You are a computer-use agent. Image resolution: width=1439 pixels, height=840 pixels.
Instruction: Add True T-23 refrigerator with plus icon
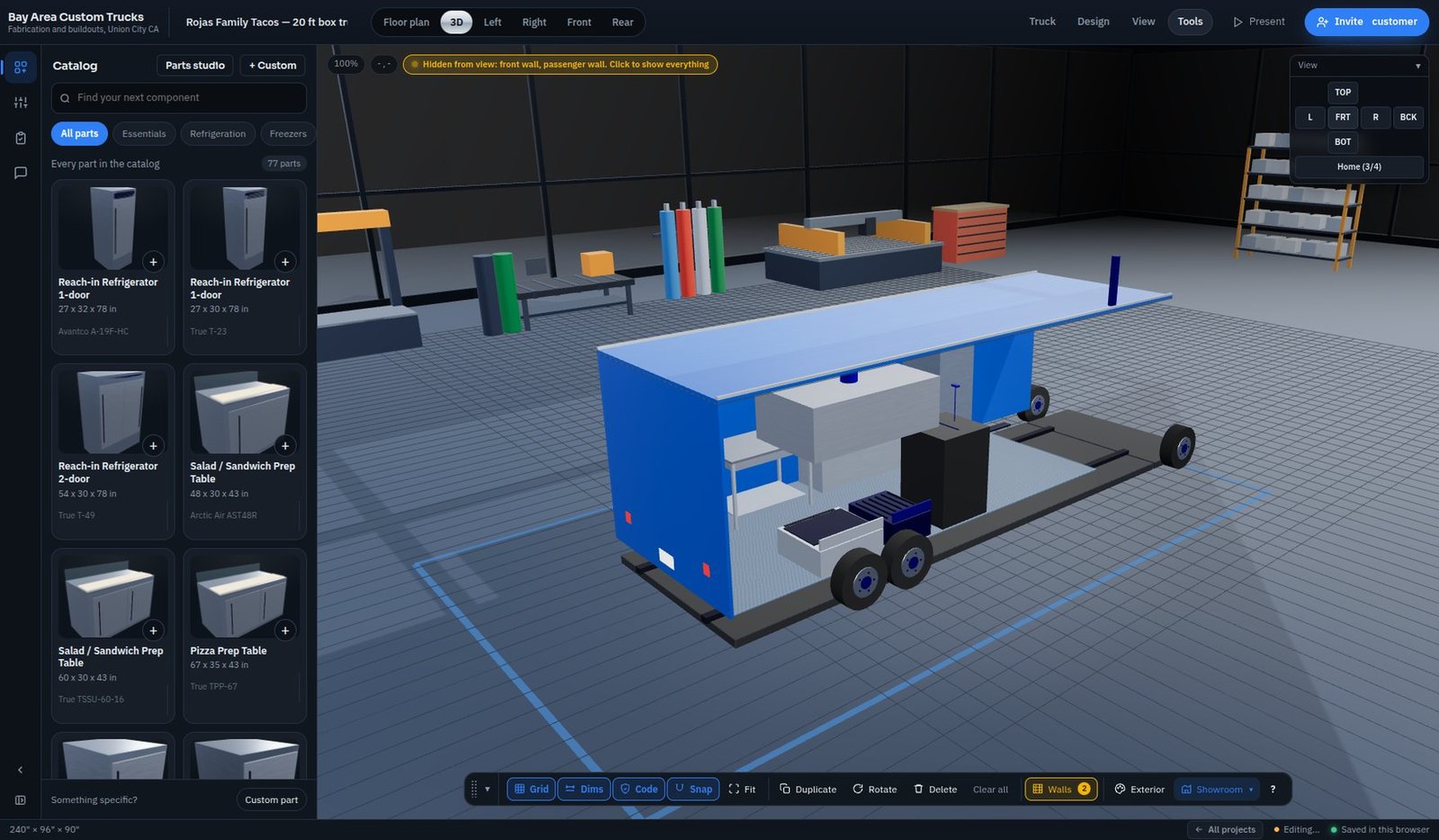(x=285, y=262)
